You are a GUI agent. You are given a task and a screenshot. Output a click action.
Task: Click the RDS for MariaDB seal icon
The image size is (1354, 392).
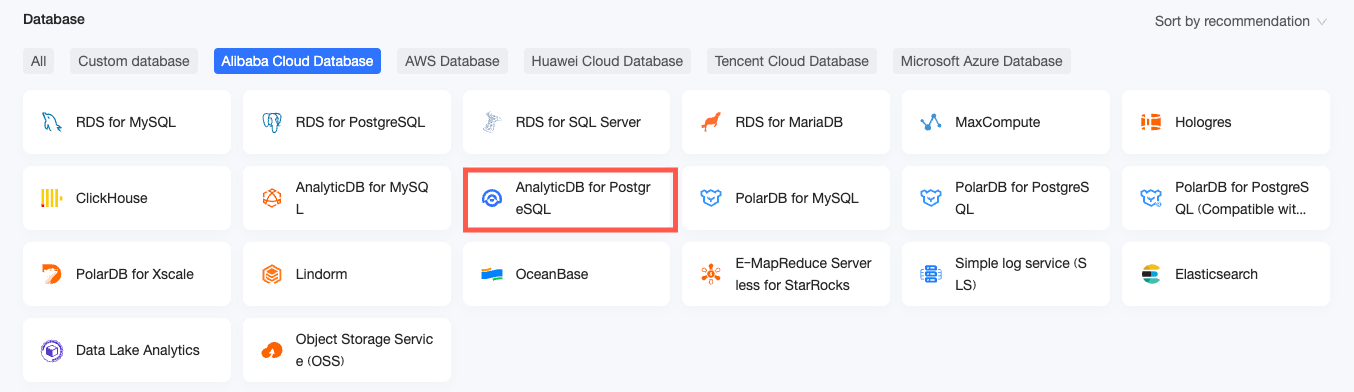[x=711, y=122]
